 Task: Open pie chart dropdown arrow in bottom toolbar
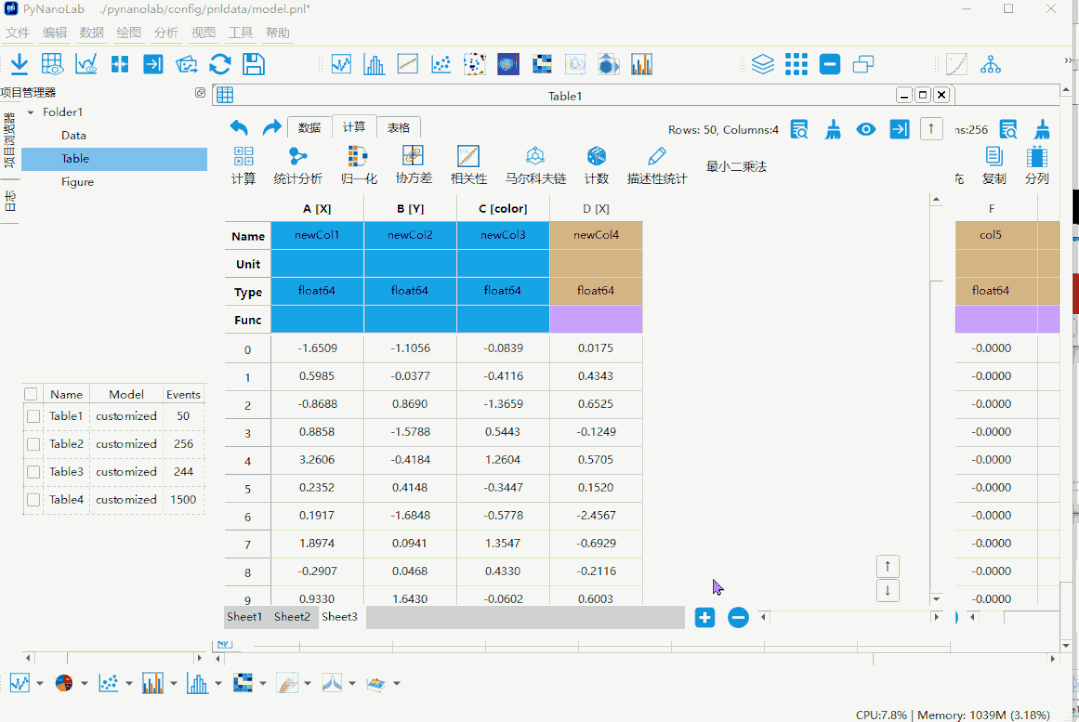coord(84,683)
